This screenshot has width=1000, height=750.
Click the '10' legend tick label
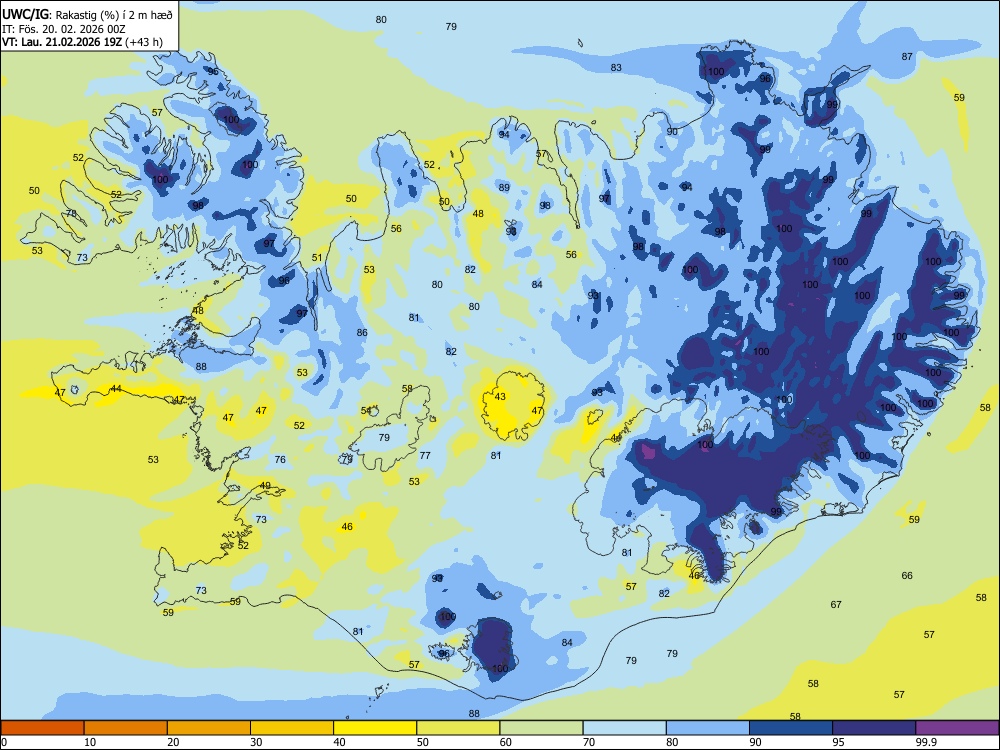[x=90, y=742]
